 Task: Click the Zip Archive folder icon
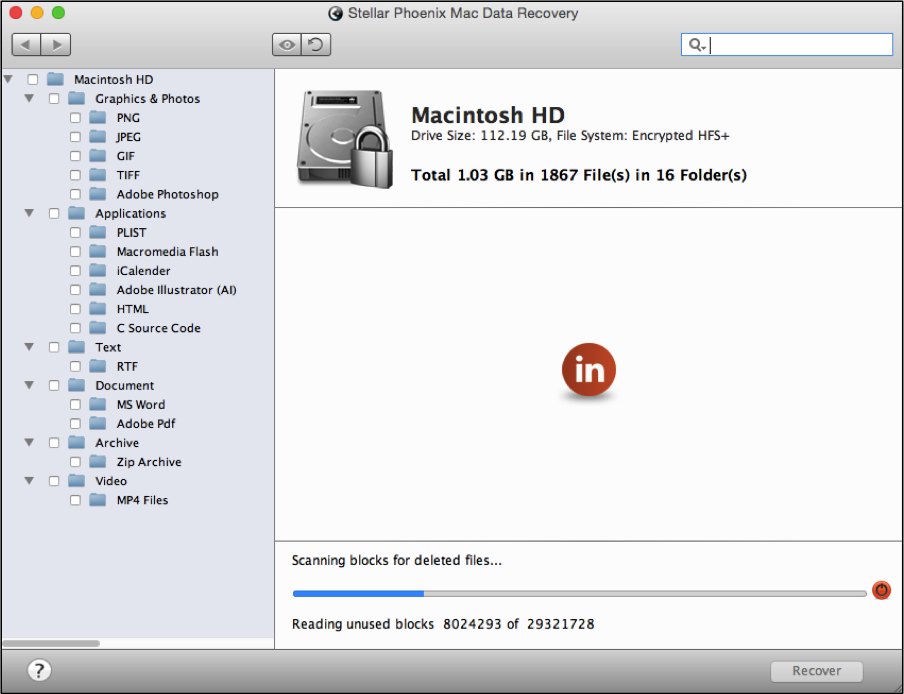tap(98, 461)
